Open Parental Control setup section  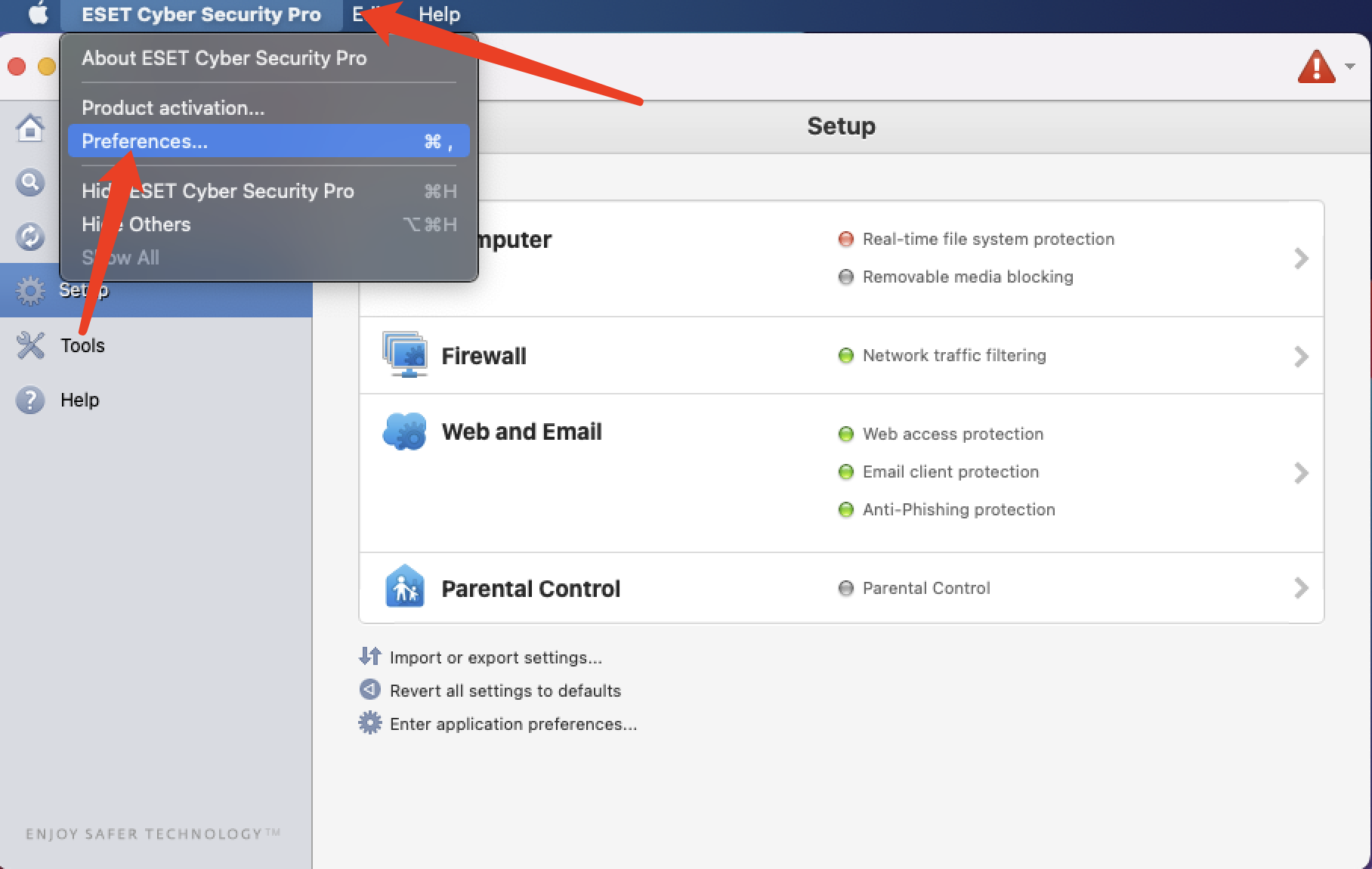click(842, 588)
